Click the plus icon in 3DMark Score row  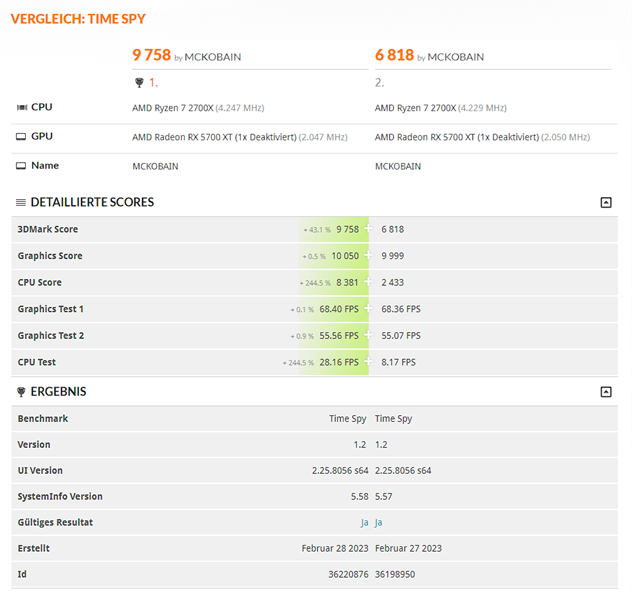(368, 229)
